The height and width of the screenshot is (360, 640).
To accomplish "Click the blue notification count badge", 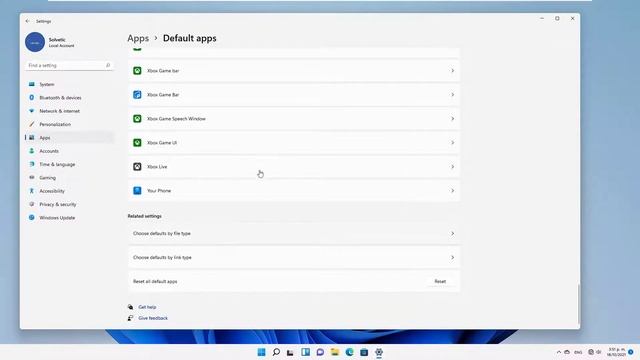I will [631, 352].
